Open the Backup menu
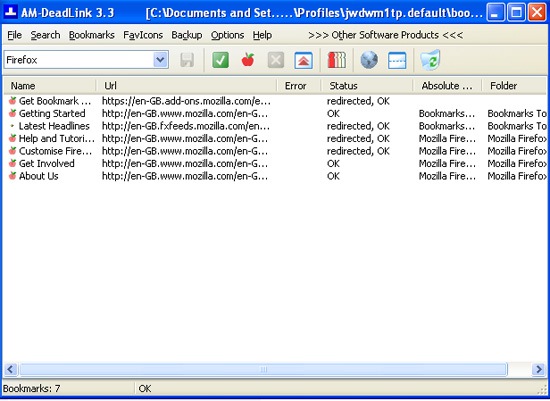550x401 pixels. [x=187, y=35]
